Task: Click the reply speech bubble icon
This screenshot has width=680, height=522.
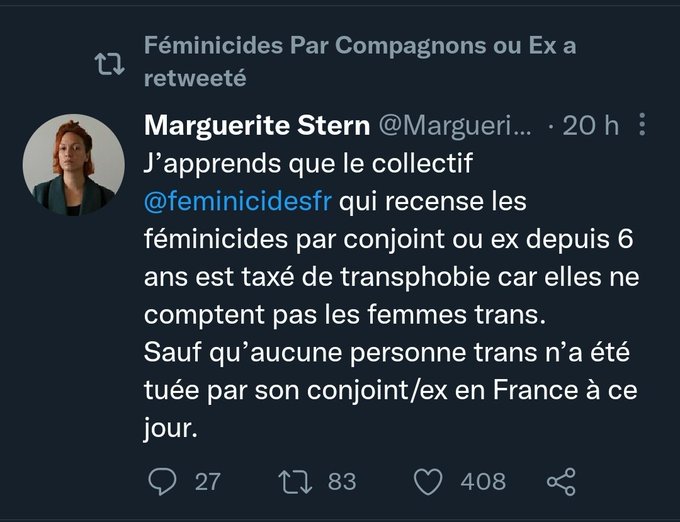Action: click(162, 482)
